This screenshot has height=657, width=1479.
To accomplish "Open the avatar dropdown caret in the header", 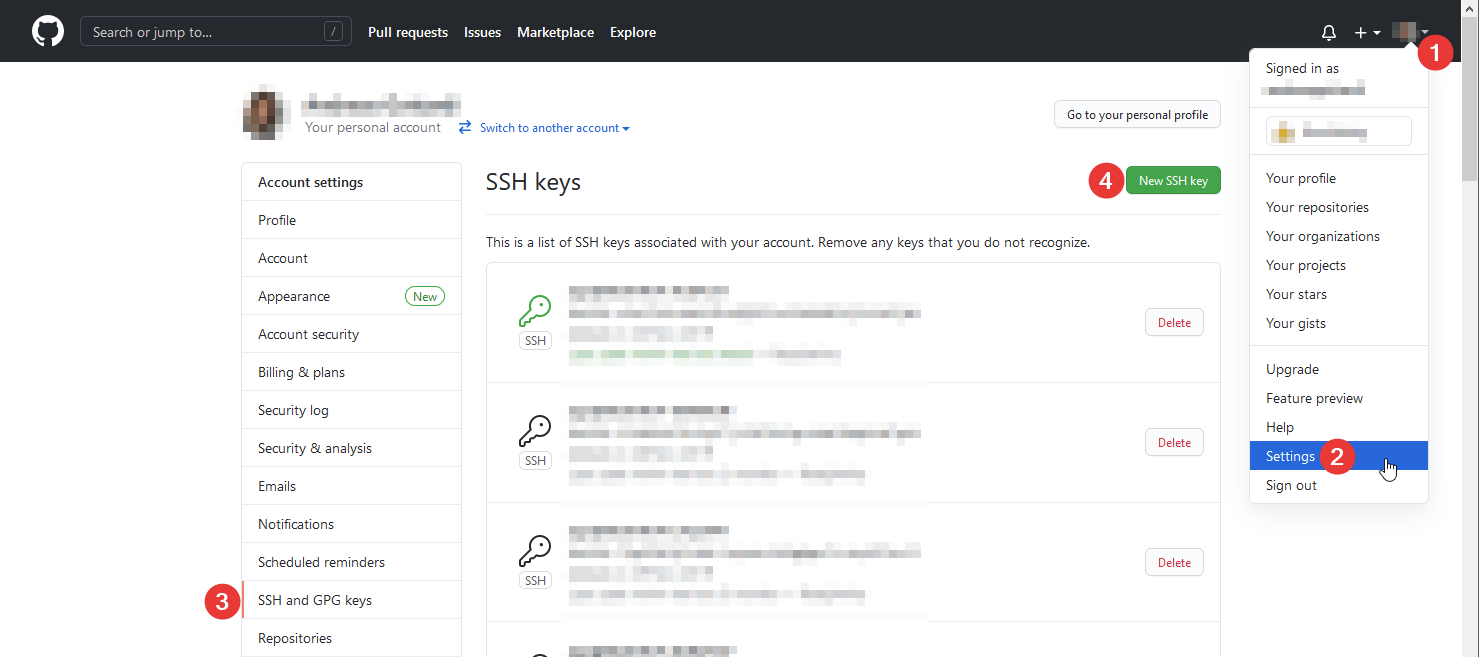I will pos(1427,31).
